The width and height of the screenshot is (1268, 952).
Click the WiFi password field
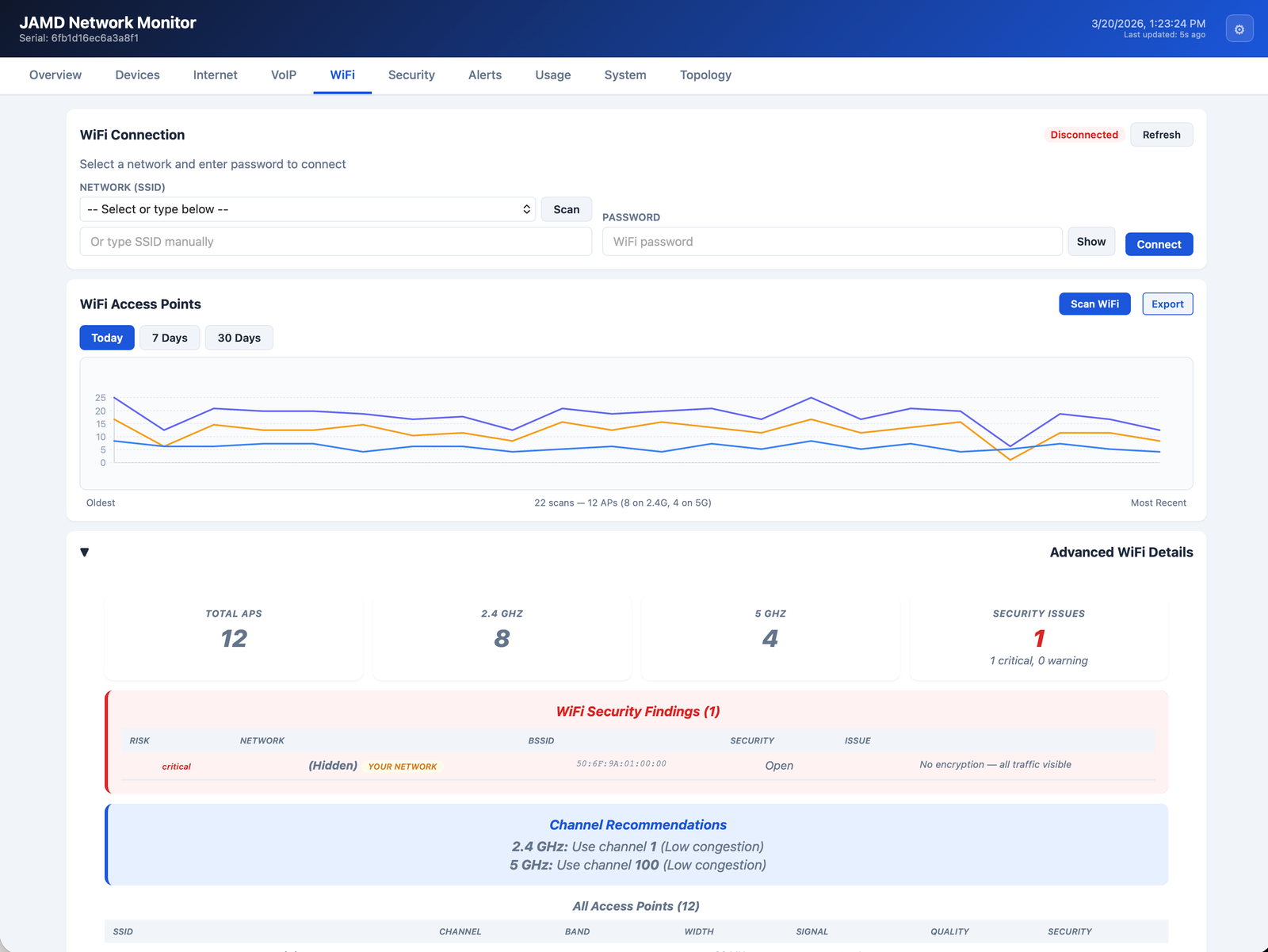(831, 242)
